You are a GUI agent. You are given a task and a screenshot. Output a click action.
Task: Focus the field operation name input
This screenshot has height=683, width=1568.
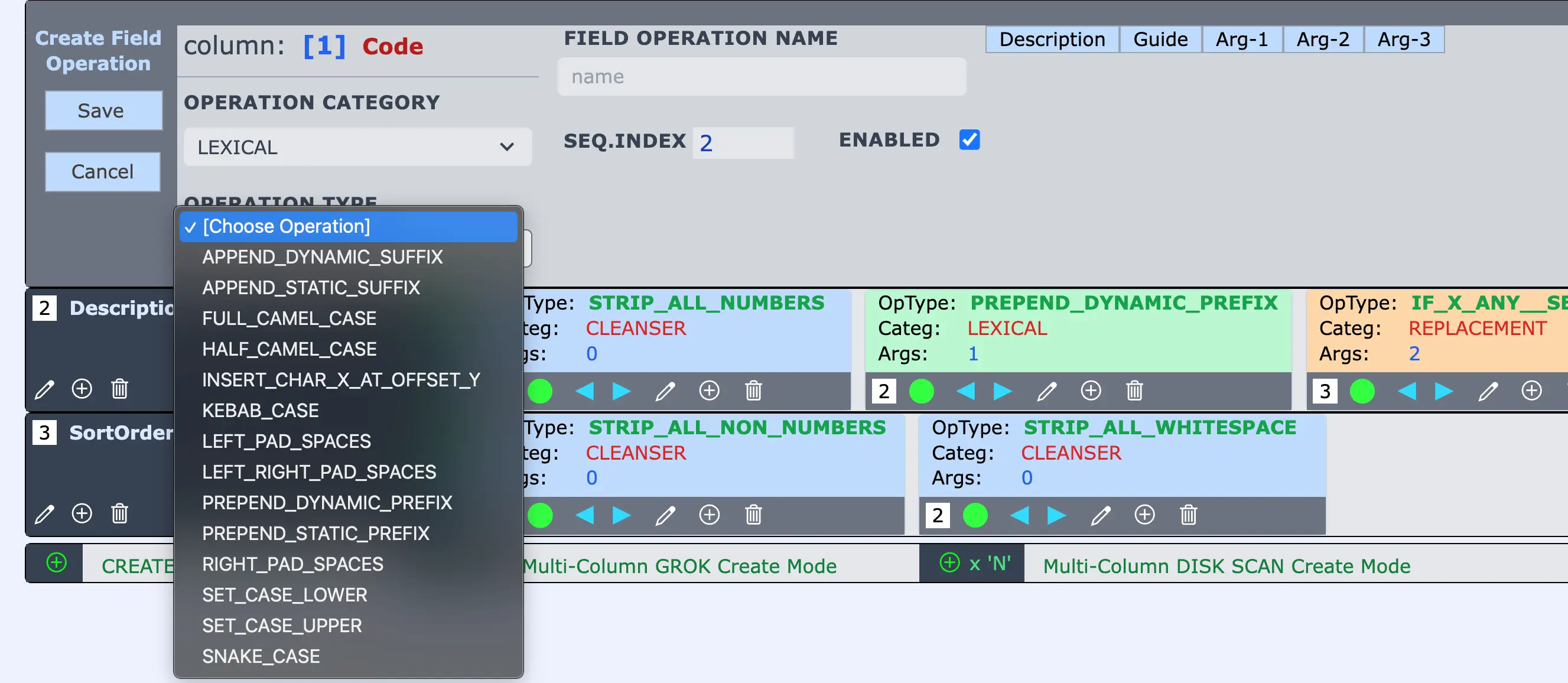pos(762,77)
